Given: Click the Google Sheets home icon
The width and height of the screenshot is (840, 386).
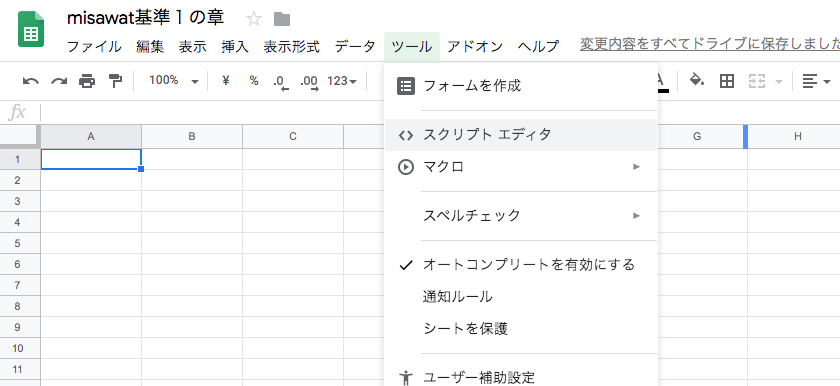Looking at the screenshot, I should tap(31, 29).
